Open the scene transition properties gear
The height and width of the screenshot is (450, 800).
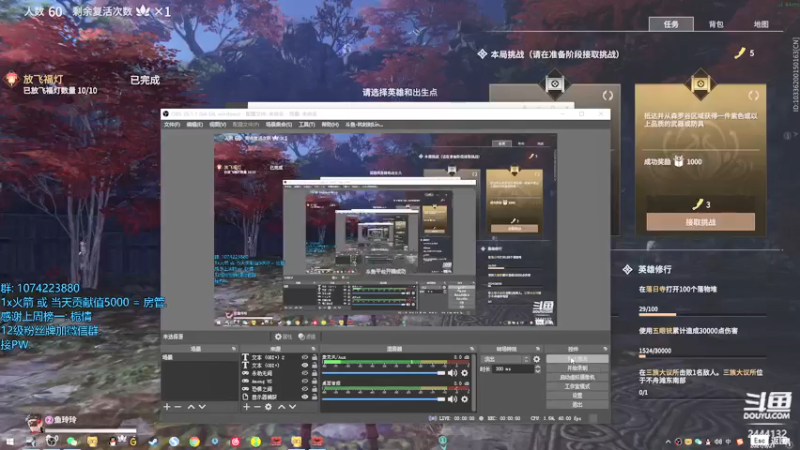coord(537,359)
